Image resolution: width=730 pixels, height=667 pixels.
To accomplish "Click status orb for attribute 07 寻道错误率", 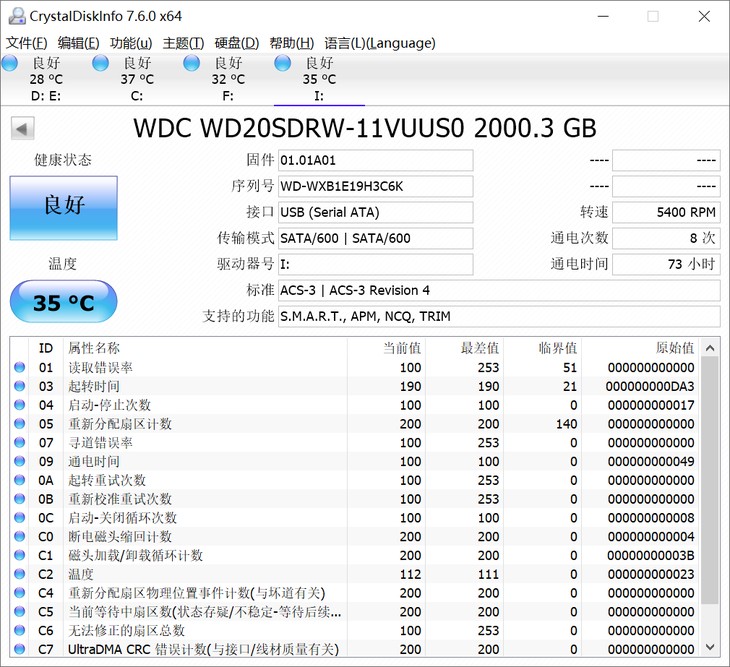I will pyautogui.click(x=20, y=442).
